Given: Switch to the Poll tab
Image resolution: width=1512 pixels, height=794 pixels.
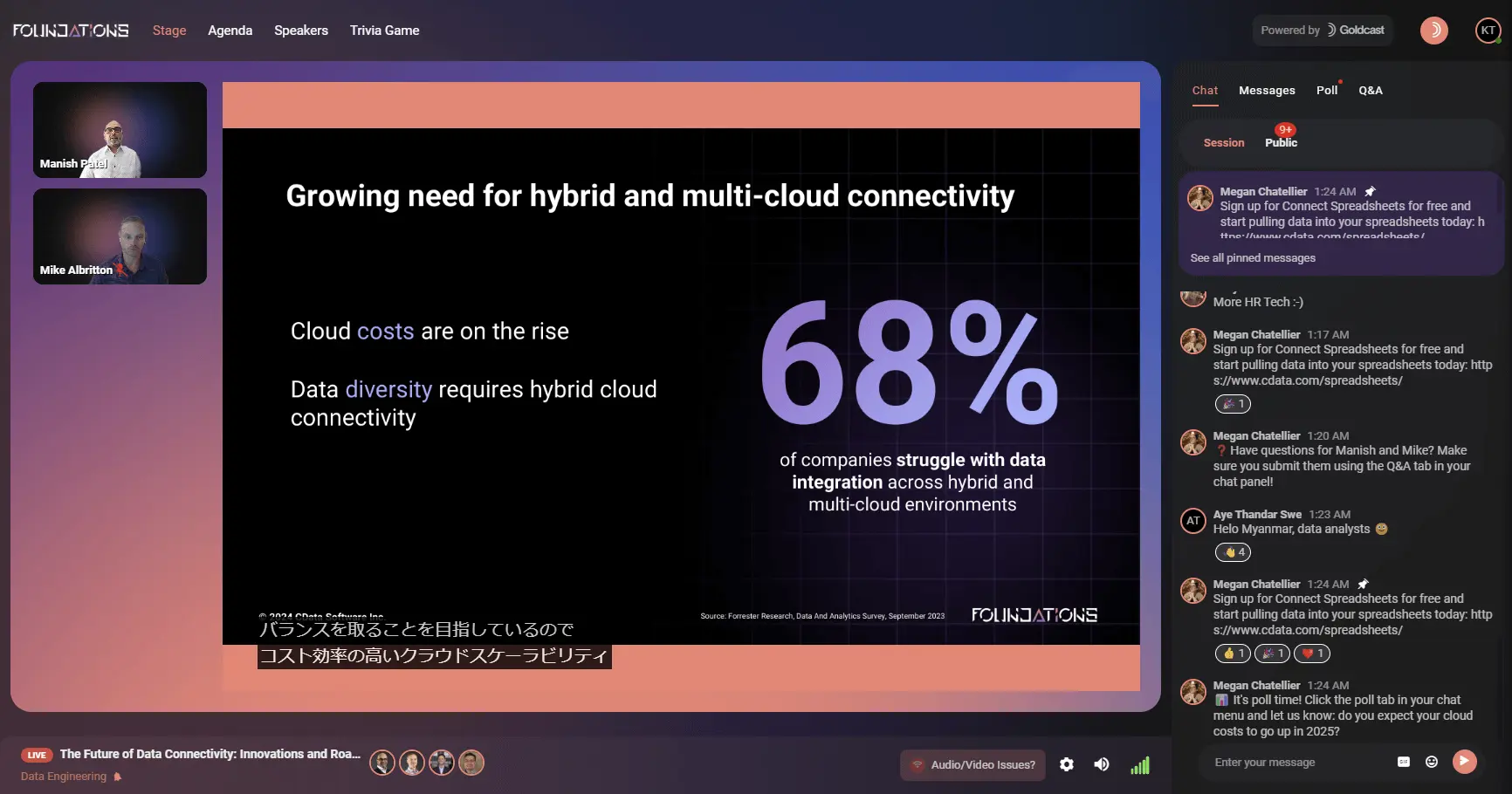Looking at the screenshot, I should pyautogui.click(x=1327, y=90).
